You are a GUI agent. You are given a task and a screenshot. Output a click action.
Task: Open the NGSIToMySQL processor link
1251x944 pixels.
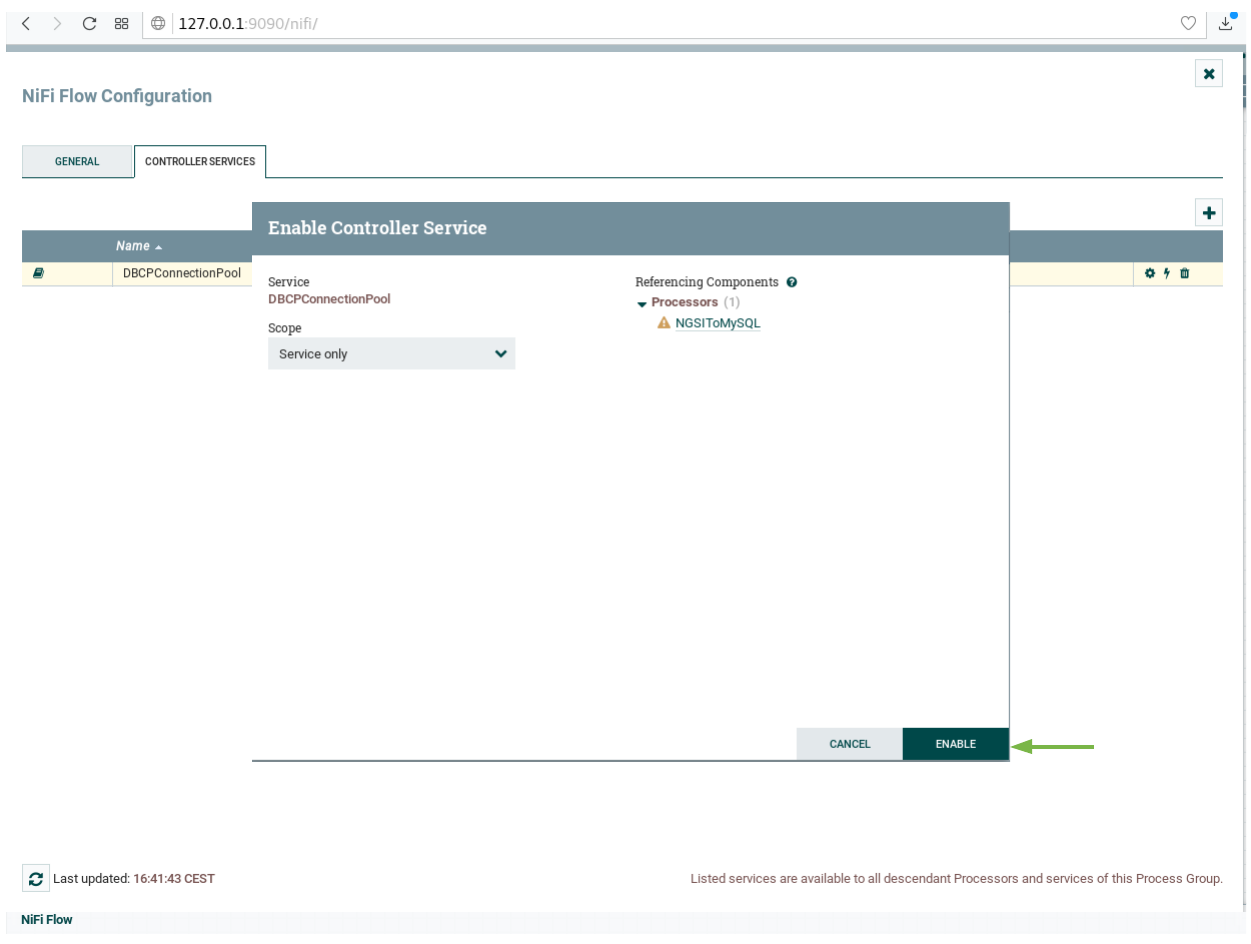pyautogui.click(x=718, y=323)
